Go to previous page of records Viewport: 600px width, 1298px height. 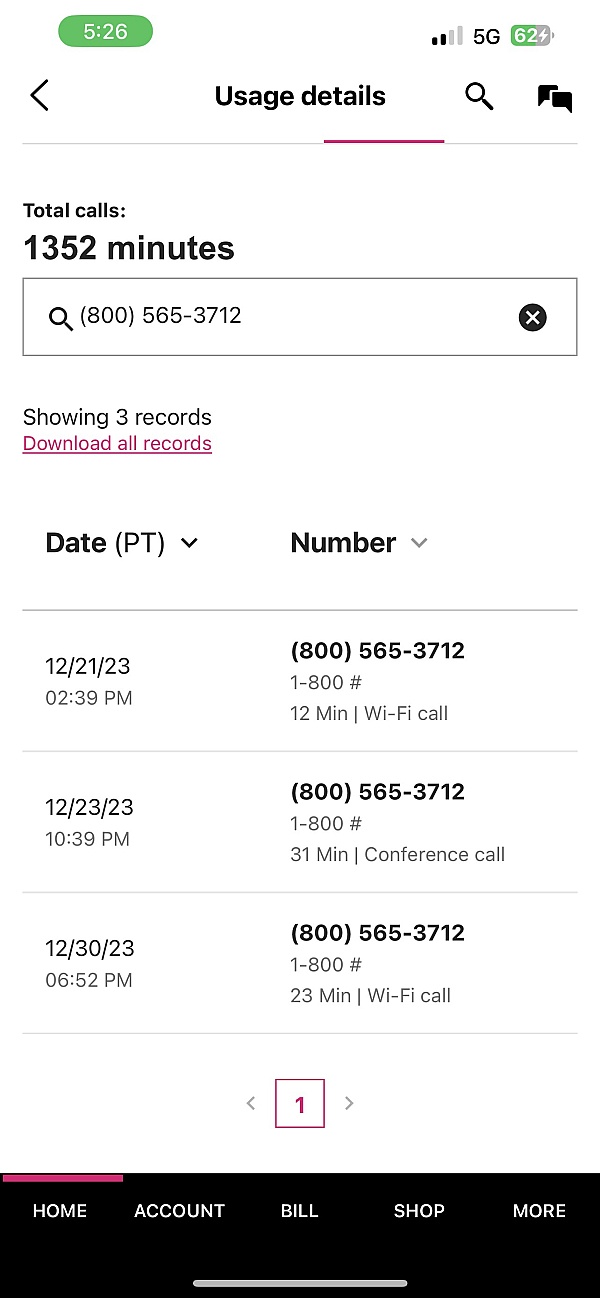[x=251, y=1103]
